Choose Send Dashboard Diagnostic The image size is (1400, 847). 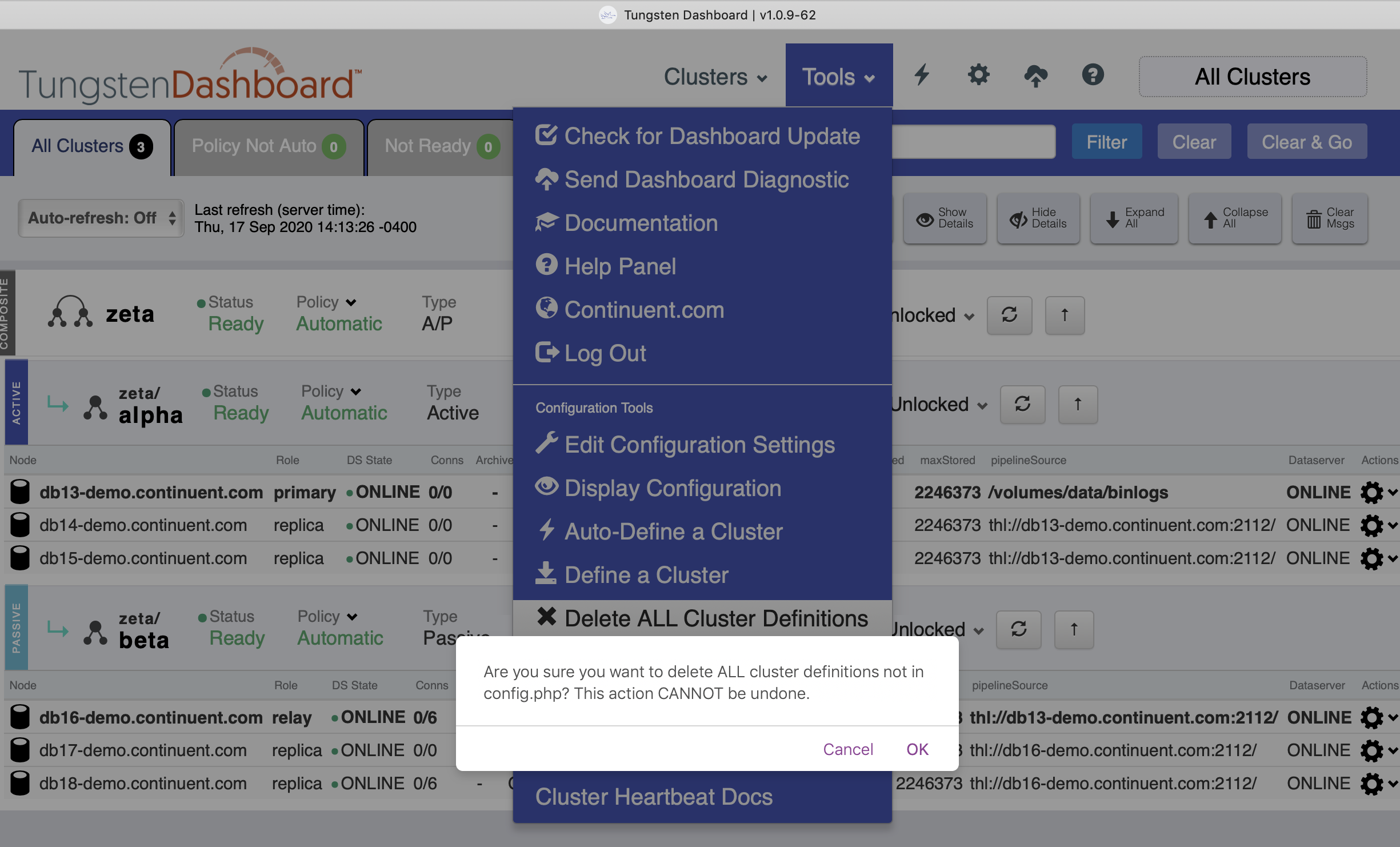coord(702,179)
